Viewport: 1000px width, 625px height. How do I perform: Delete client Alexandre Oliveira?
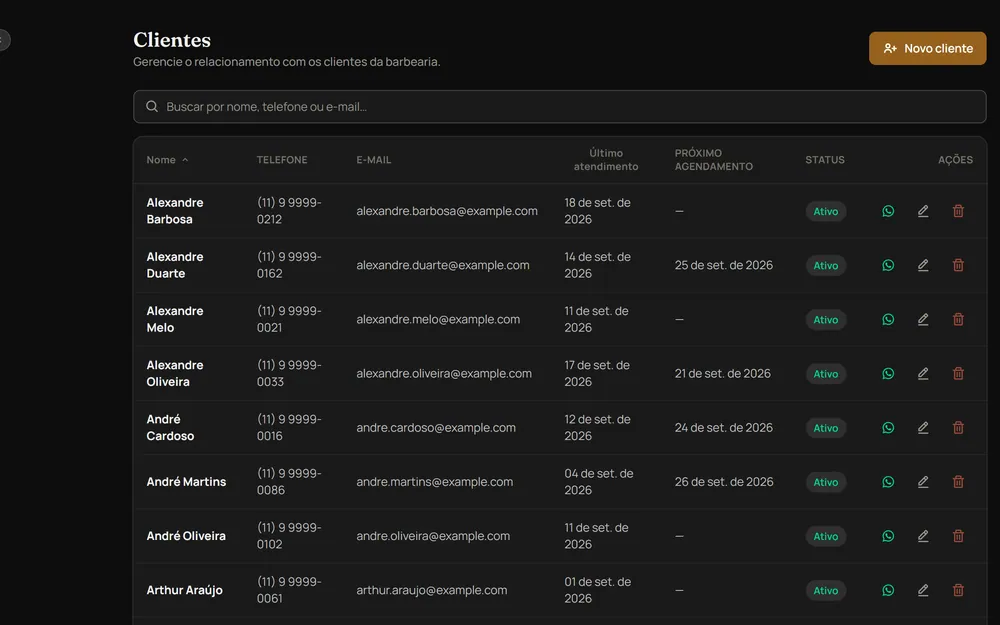point(958,374)
